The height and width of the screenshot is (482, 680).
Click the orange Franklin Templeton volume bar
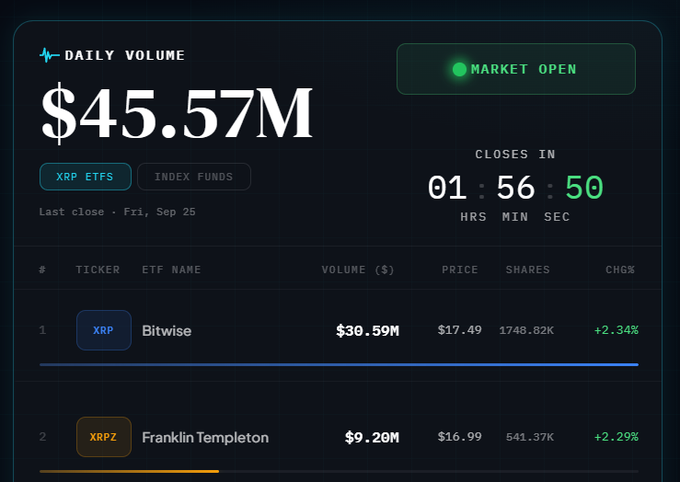(129, 471)
